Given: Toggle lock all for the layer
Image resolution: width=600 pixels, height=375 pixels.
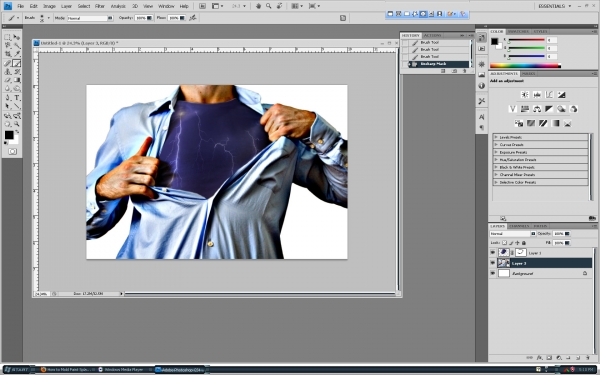Looking at the screenshot, I should pos(524,243).
